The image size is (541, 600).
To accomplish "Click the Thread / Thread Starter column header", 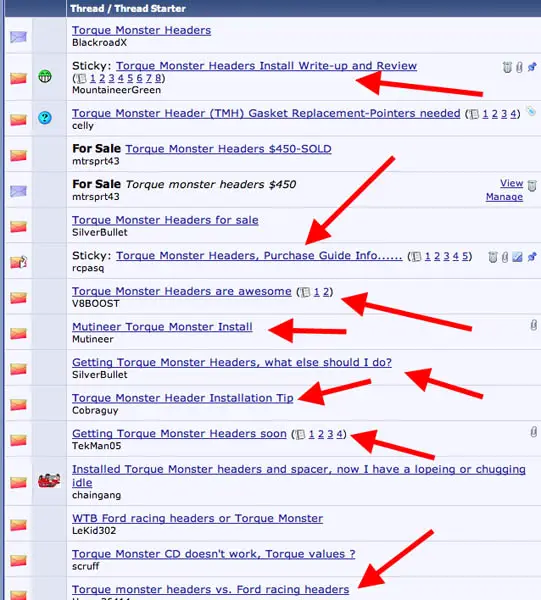I will point(128,8).
